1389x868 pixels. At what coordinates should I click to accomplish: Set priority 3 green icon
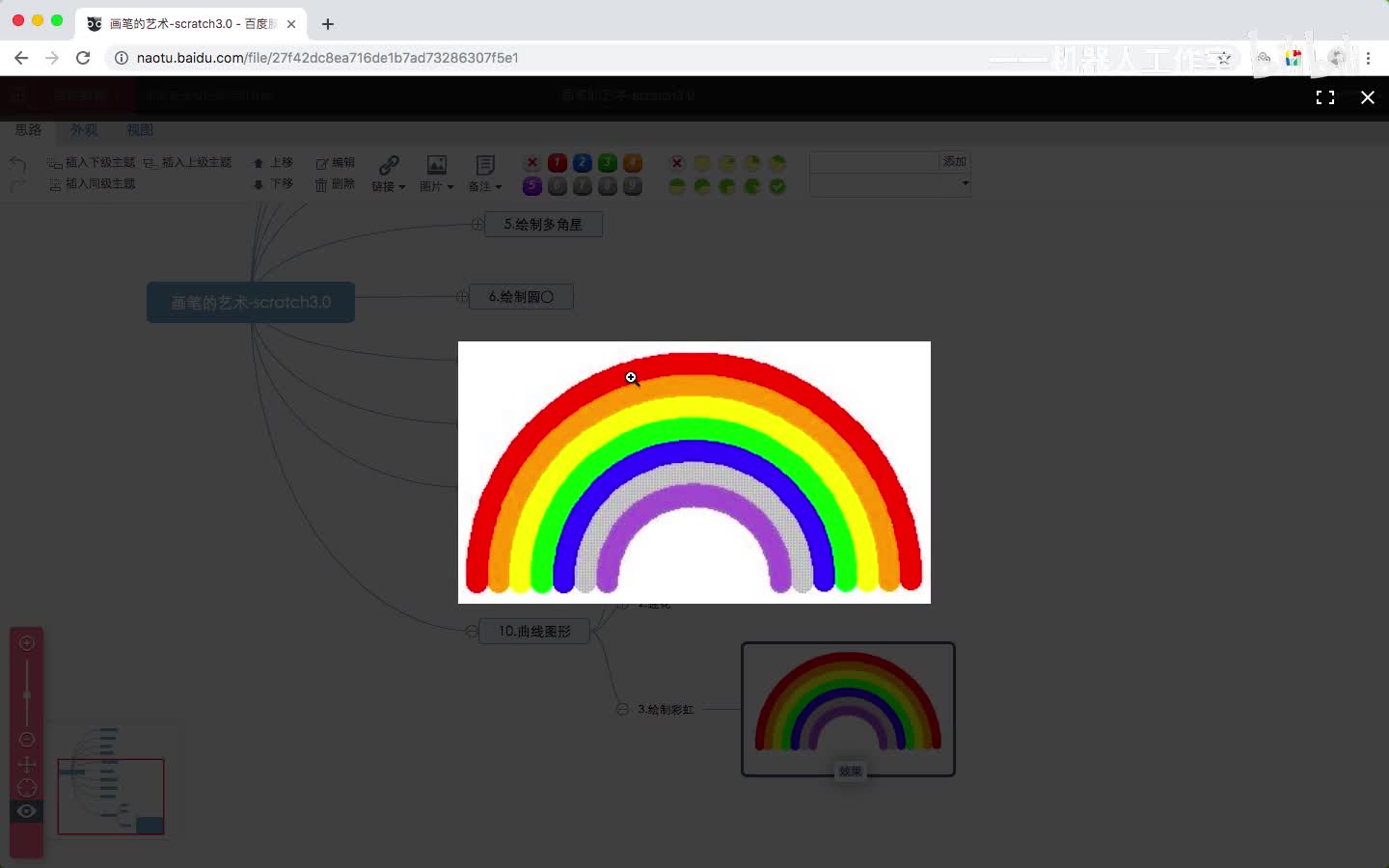(607, 163)
